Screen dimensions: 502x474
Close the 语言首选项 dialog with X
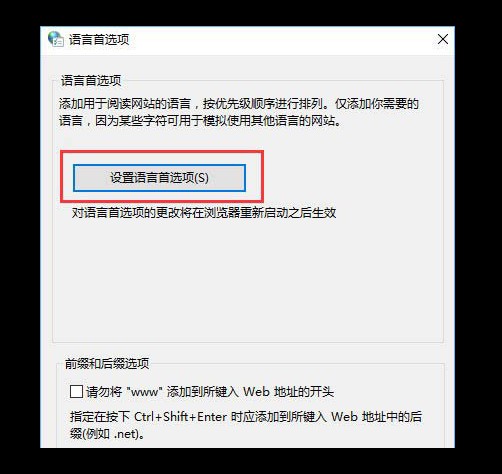[443, 39]
